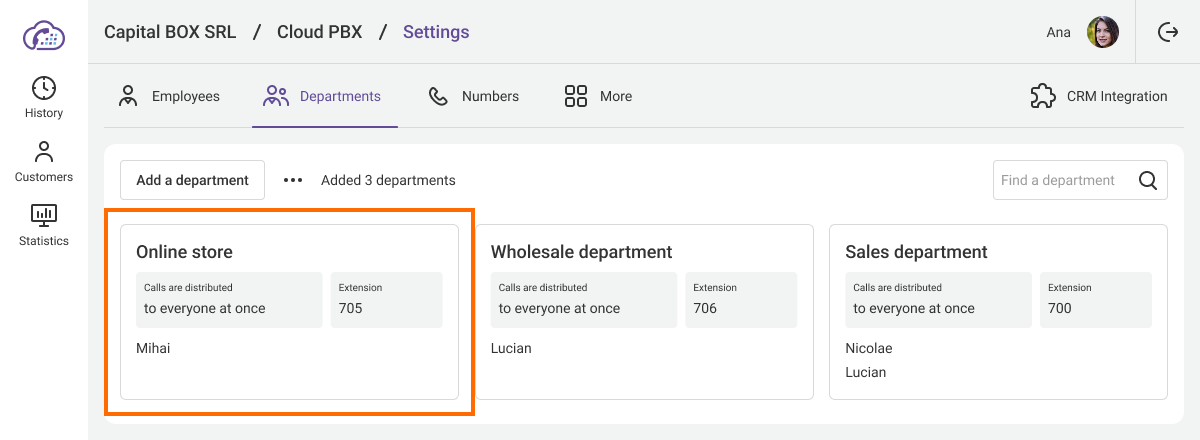Open History from the sidebar
The height and width of the screenshot is (440, 1200).
[x=44, y=97]
